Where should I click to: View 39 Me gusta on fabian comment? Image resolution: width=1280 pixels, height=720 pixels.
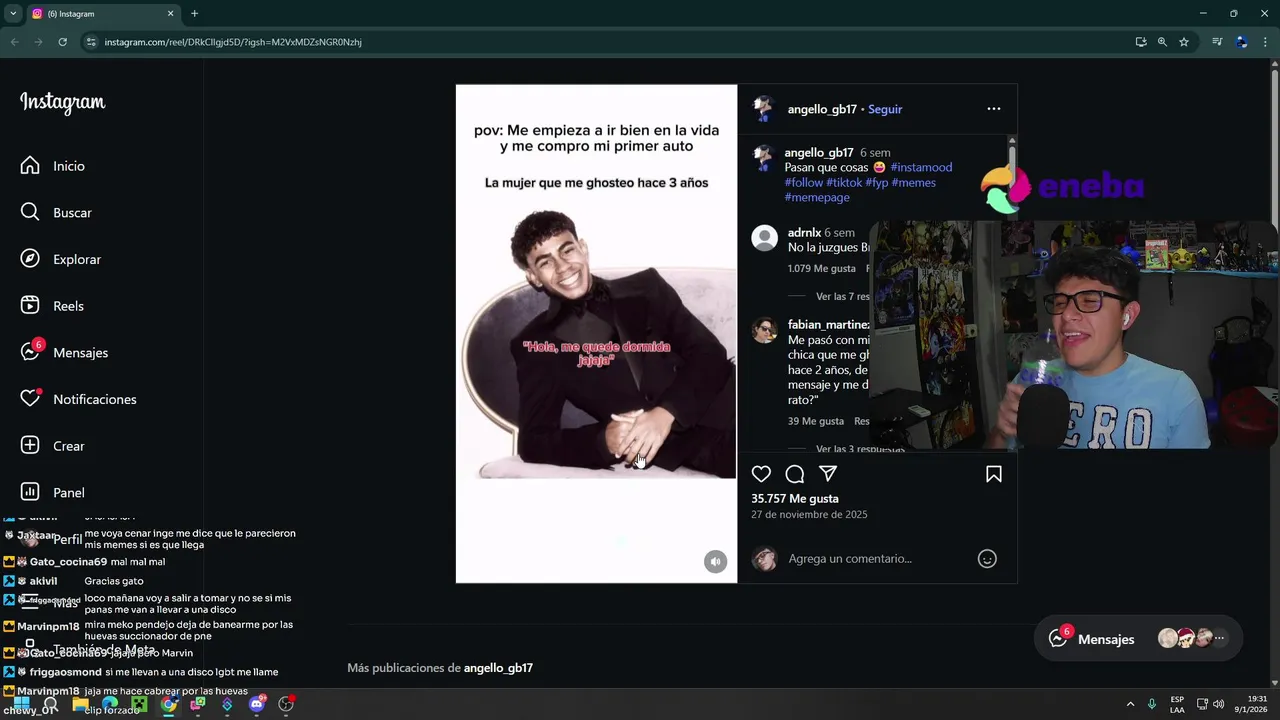pos(816,422)
